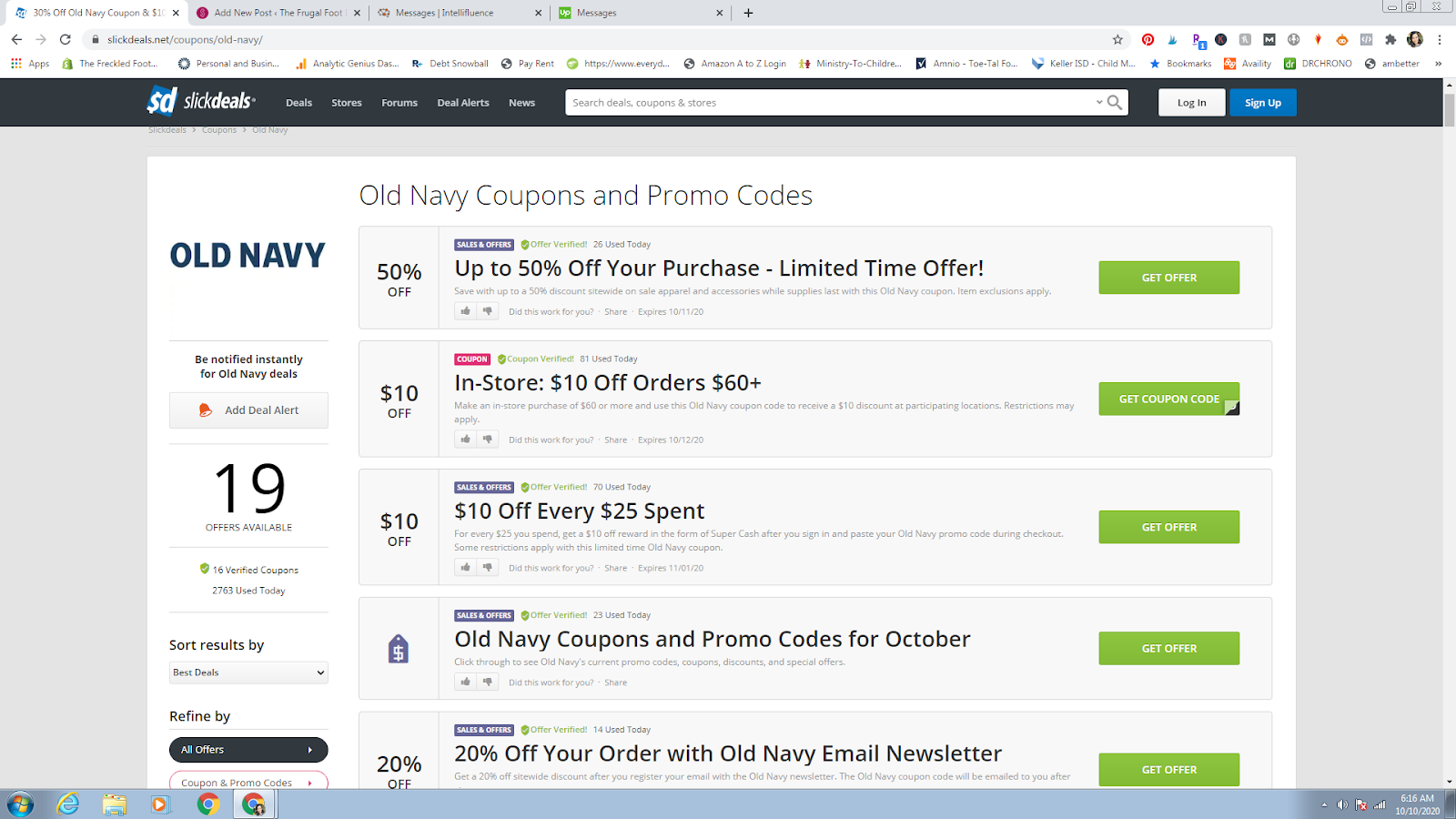Thumbs up the 50% Off offer

466,311
